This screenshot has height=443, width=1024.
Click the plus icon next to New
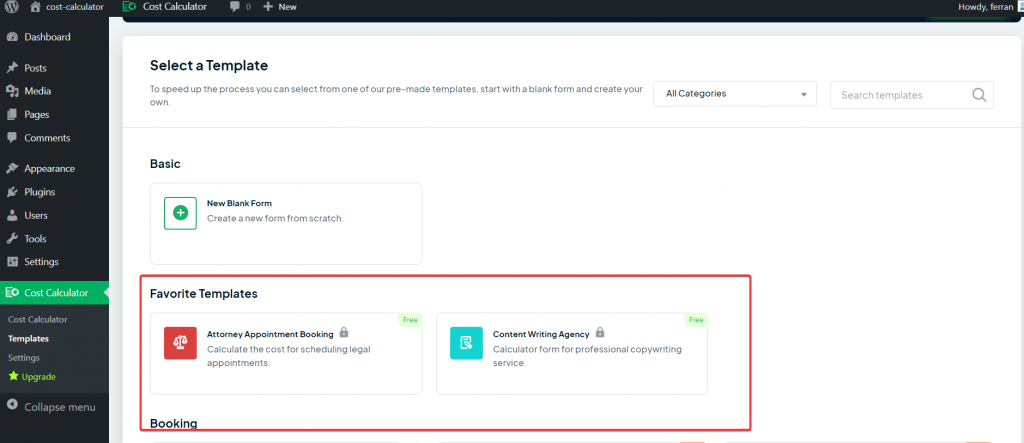point(268,7)
